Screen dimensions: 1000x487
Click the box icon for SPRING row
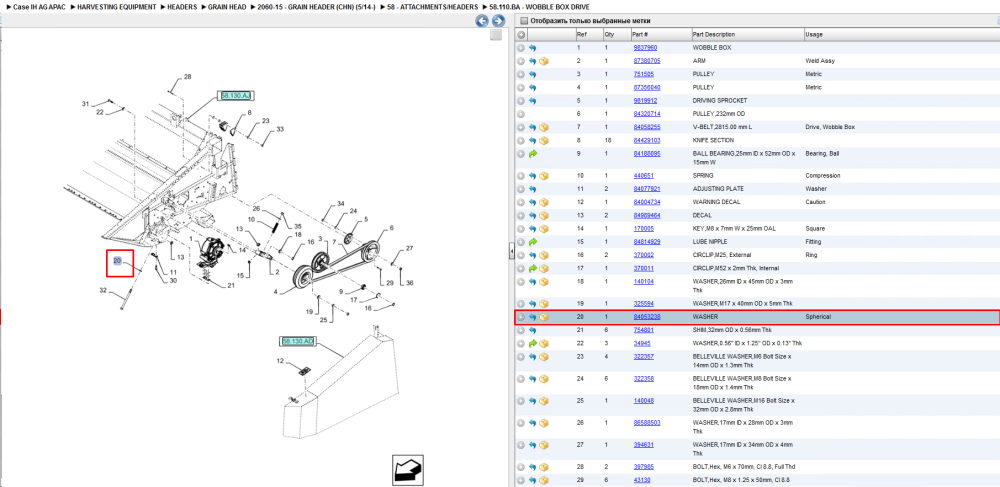pos(544,176)
